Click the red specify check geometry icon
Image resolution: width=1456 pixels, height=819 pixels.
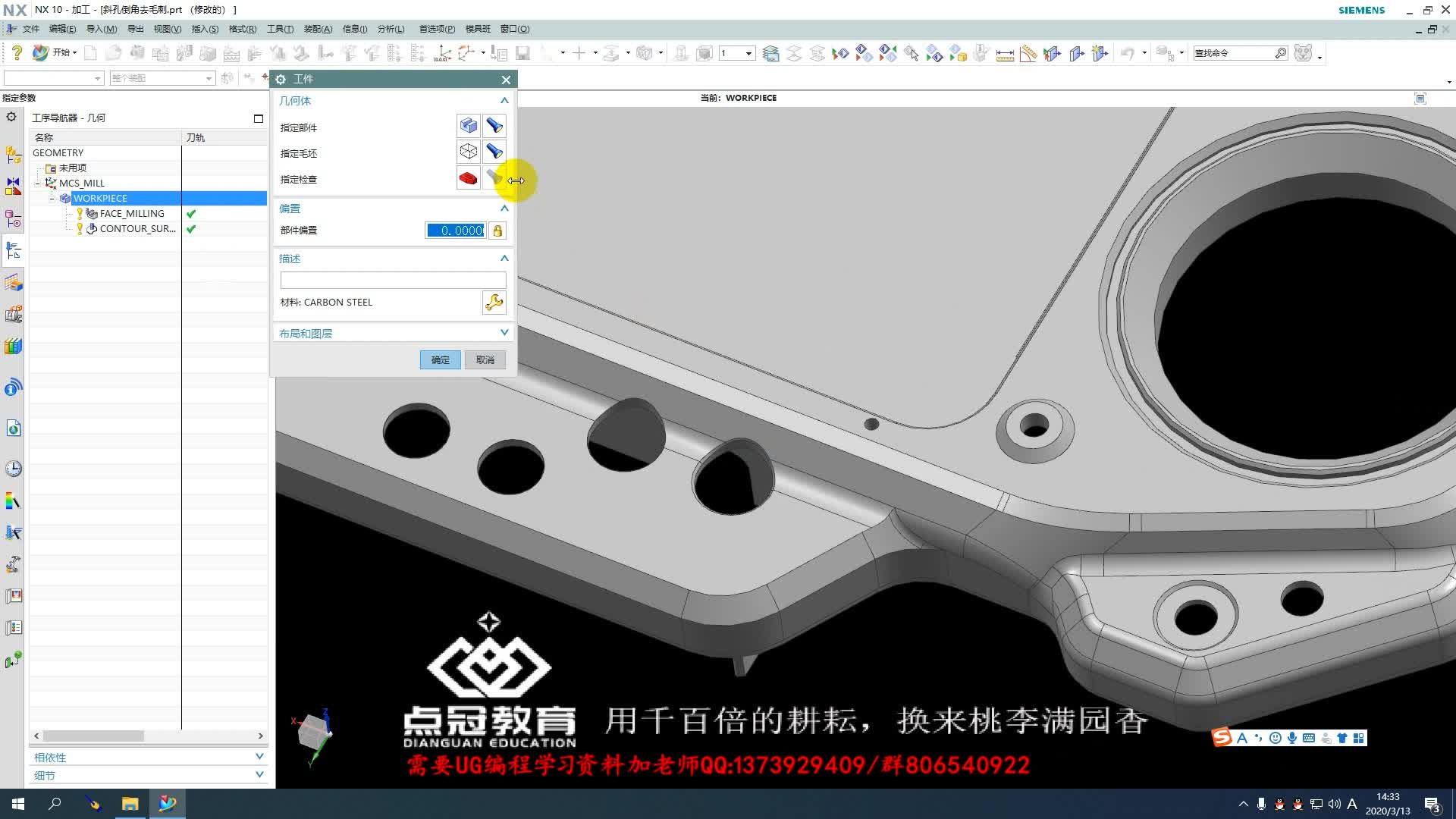(468, 179)
